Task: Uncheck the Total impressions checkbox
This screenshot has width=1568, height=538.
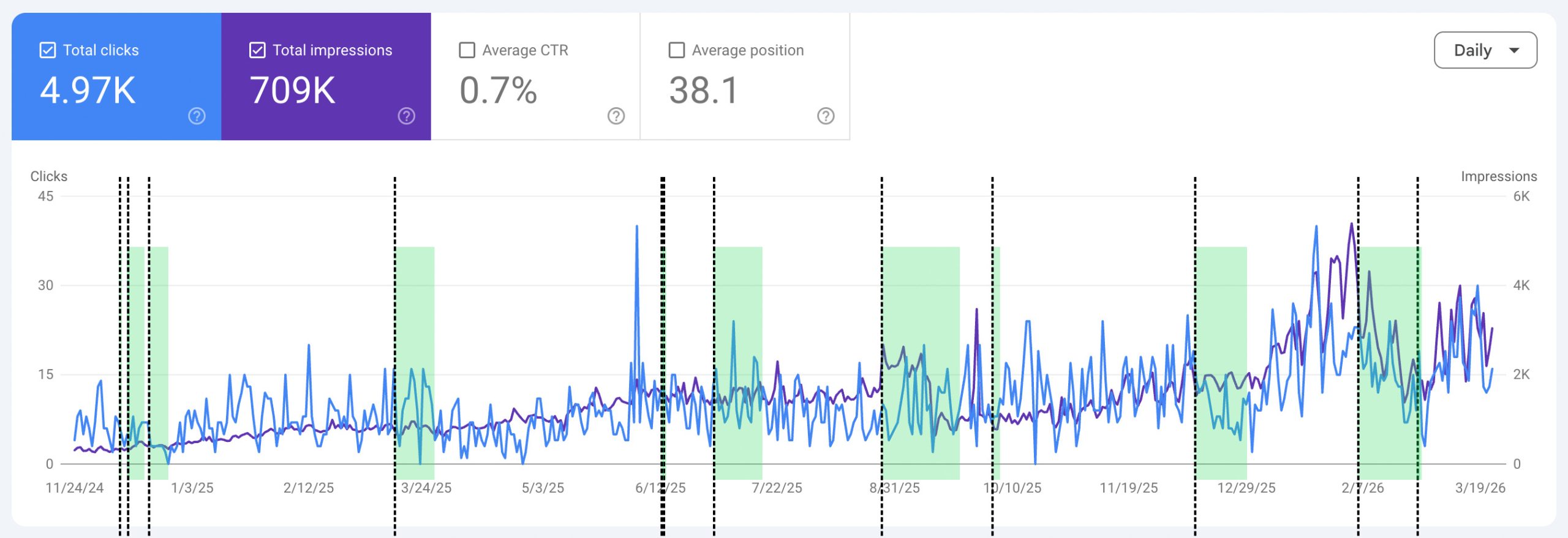Action: tap(257, 50)
